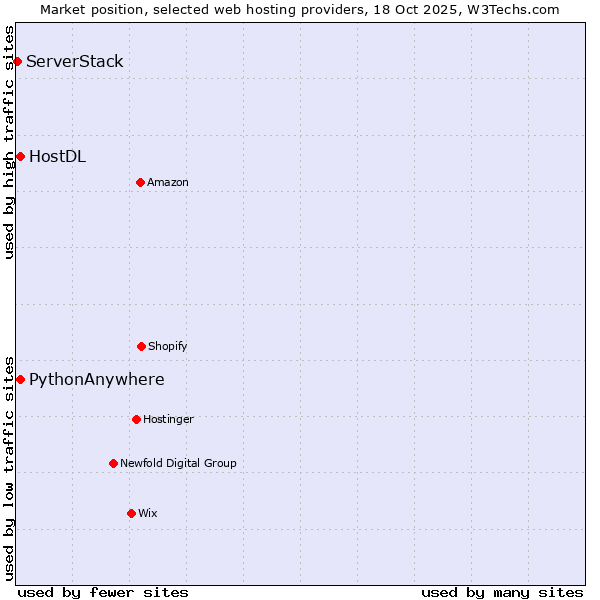Click the Newfold Digital Group label
This screenshot has width=600, height=600.
pyautogui.click(x=178, y=464)
